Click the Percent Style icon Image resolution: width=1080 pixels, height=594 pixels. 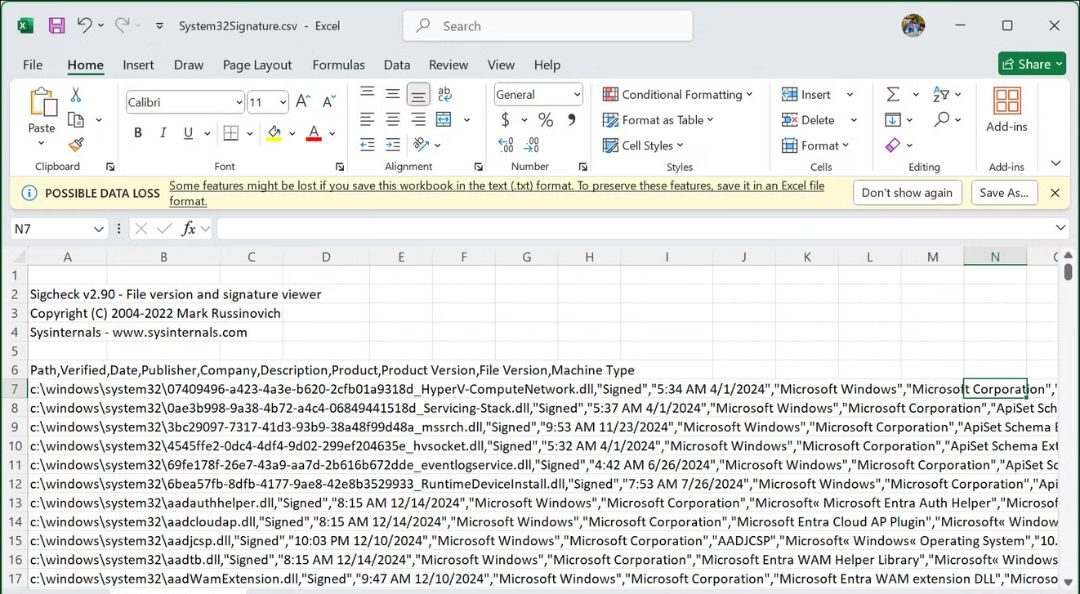(x=545, y=120)
